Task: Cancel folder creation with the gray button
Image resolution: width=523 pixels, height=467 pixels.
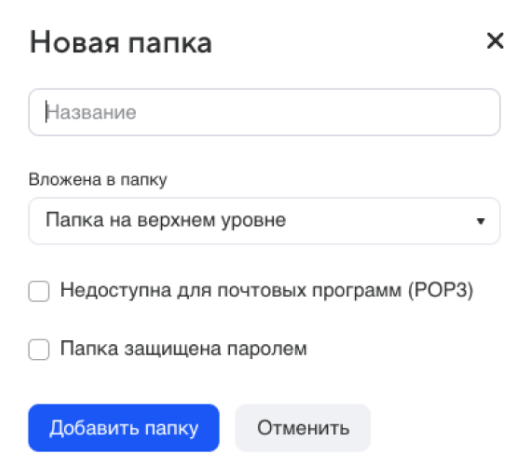Action: point(303,428)
